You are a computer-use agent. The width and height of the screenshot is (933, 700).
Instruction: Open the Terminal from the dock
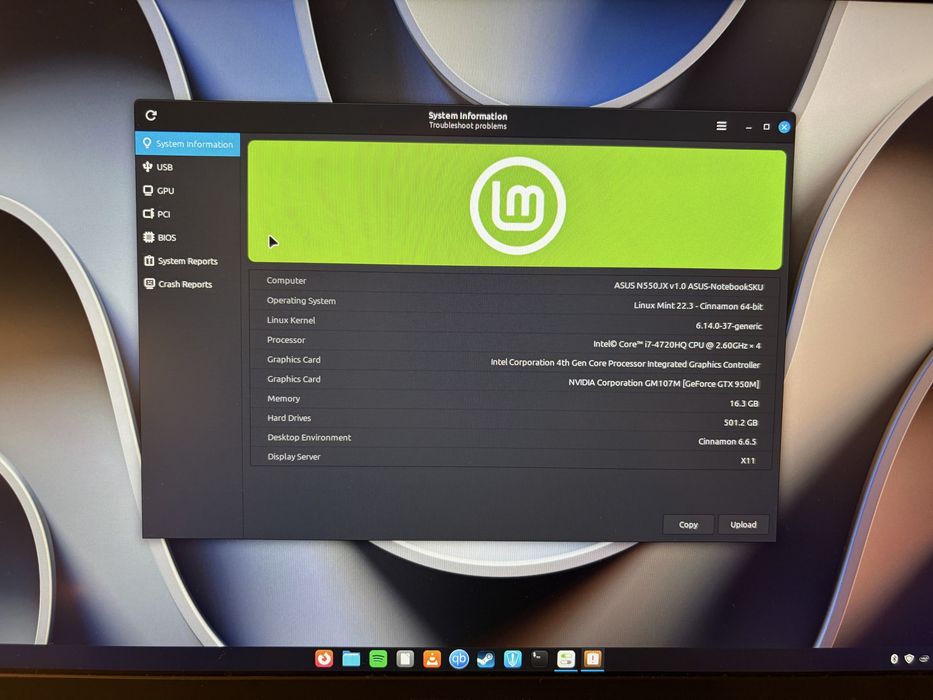(x=539, y=658)
